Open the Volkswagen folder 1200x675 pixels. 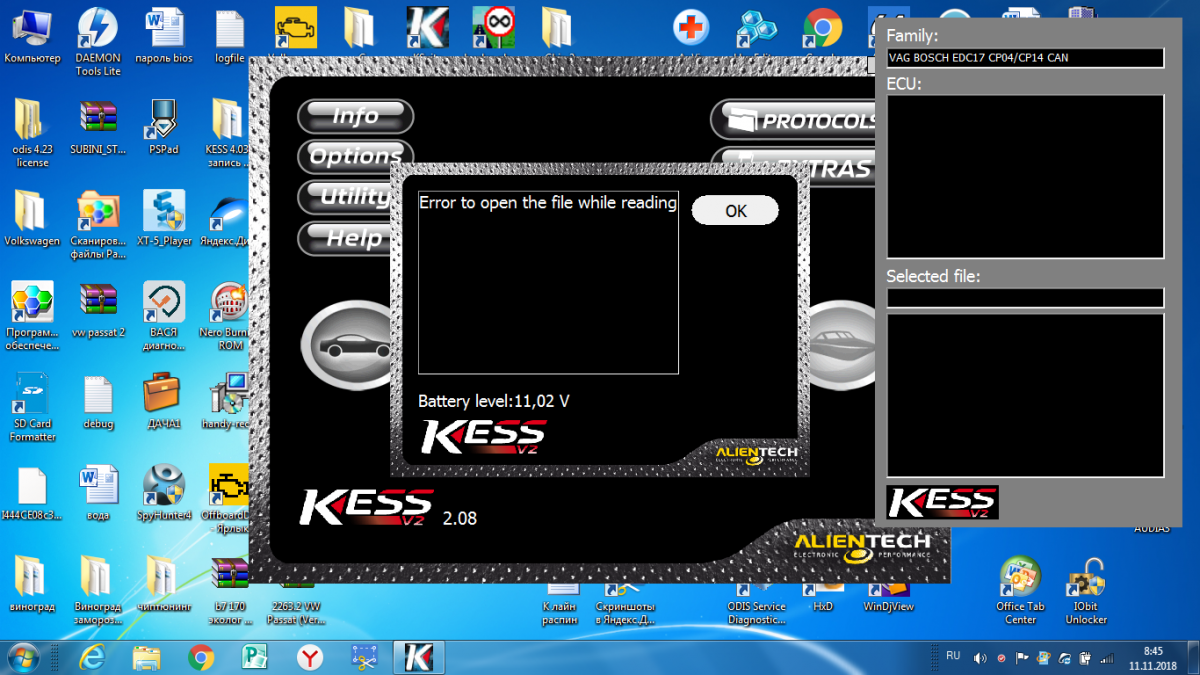pos(32,218)
